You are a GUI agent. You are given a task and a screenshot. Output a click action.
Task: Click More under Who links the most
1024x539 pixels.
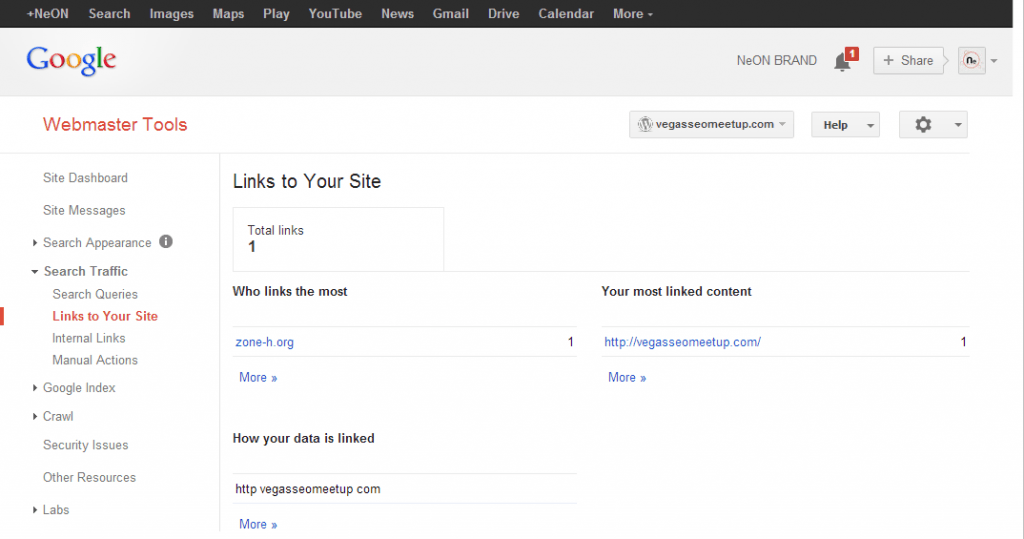click(x=258, y=378)
